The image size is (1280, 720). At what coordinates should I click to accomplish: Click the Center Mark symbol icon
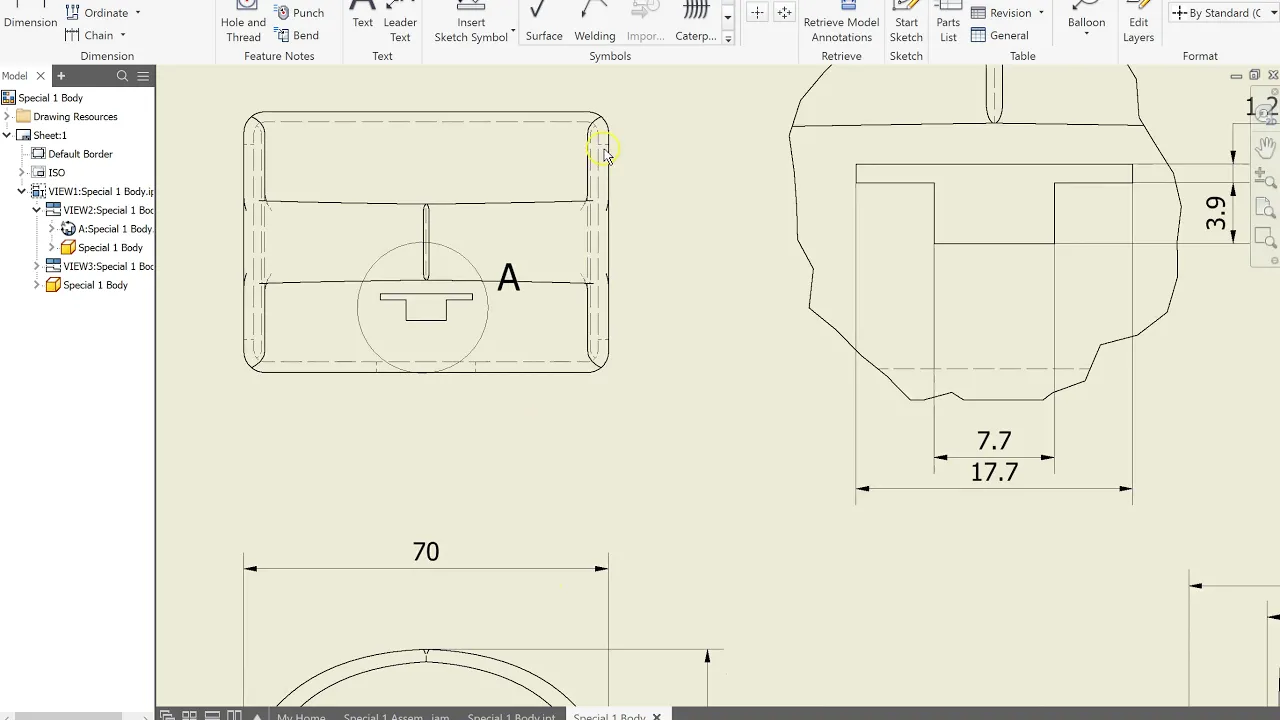(x=757, y=13)
